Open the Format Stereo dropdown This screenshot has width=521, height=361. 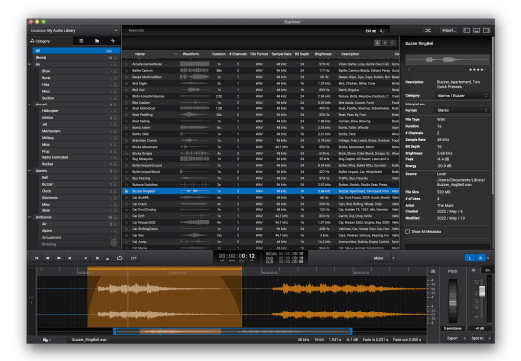pos(462,110)
